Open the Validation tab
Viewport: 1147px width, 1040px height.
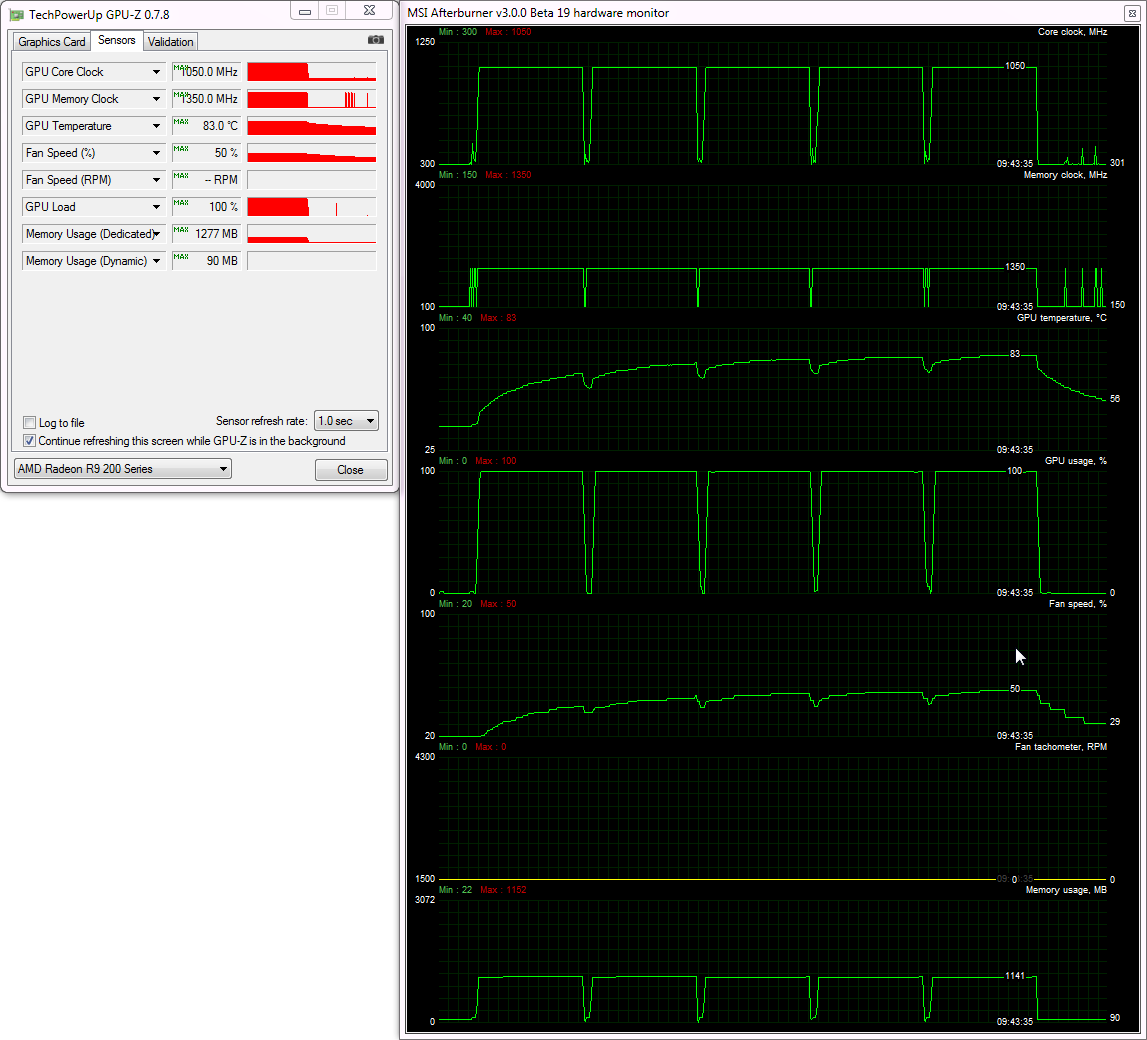pyautogui.click(x=170, y=42)
